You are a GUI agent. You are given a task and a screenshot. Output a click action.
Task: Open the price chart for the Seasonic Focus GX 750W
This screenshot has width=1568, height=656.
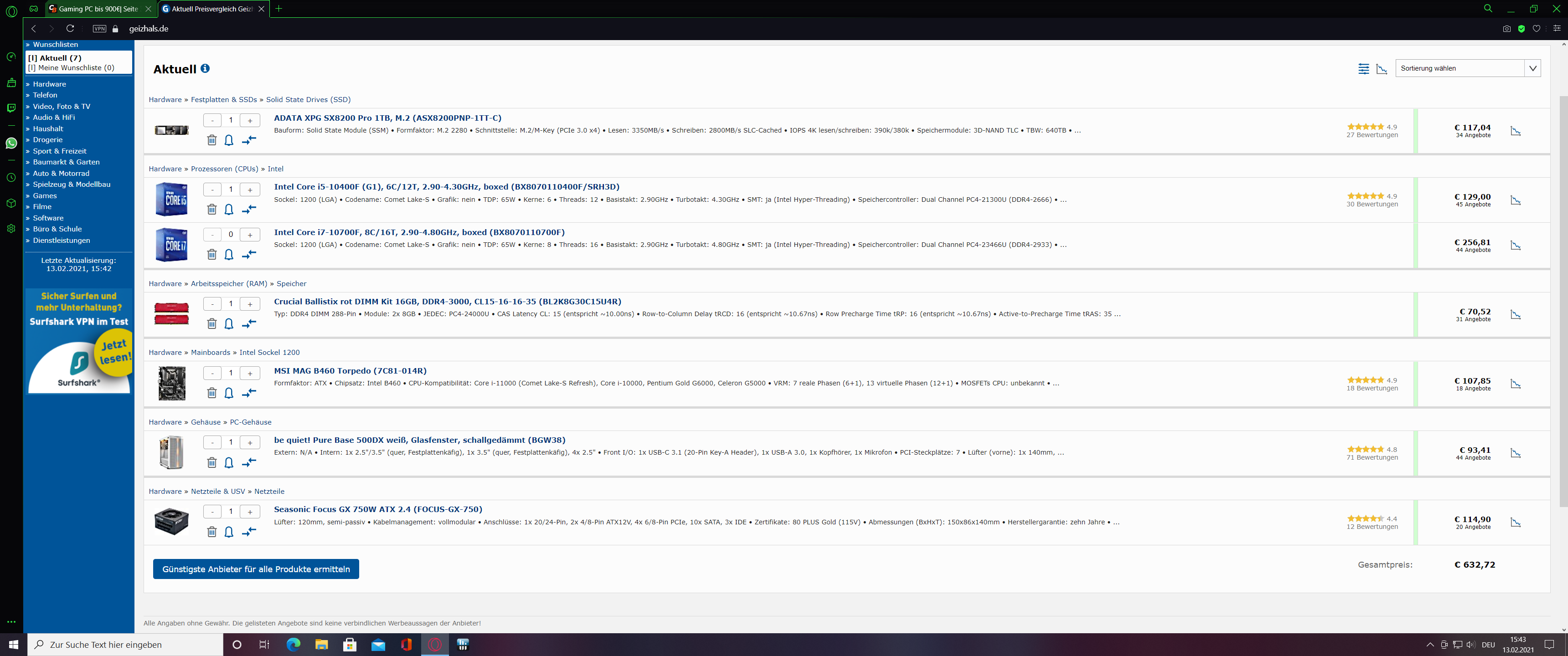coord(1516,523)
